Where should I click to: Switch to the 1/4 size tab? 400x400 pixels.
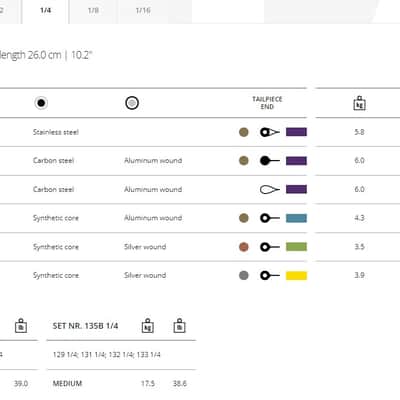(x=45, y=10)
